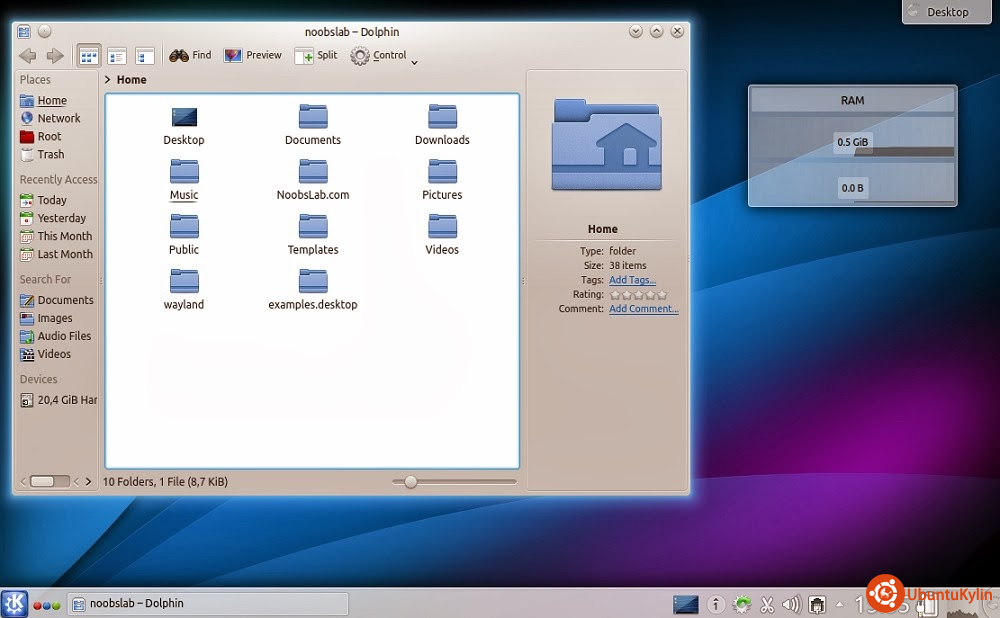Switch to Columns view mode
The image size is (1000, 618).
[145, 56]
